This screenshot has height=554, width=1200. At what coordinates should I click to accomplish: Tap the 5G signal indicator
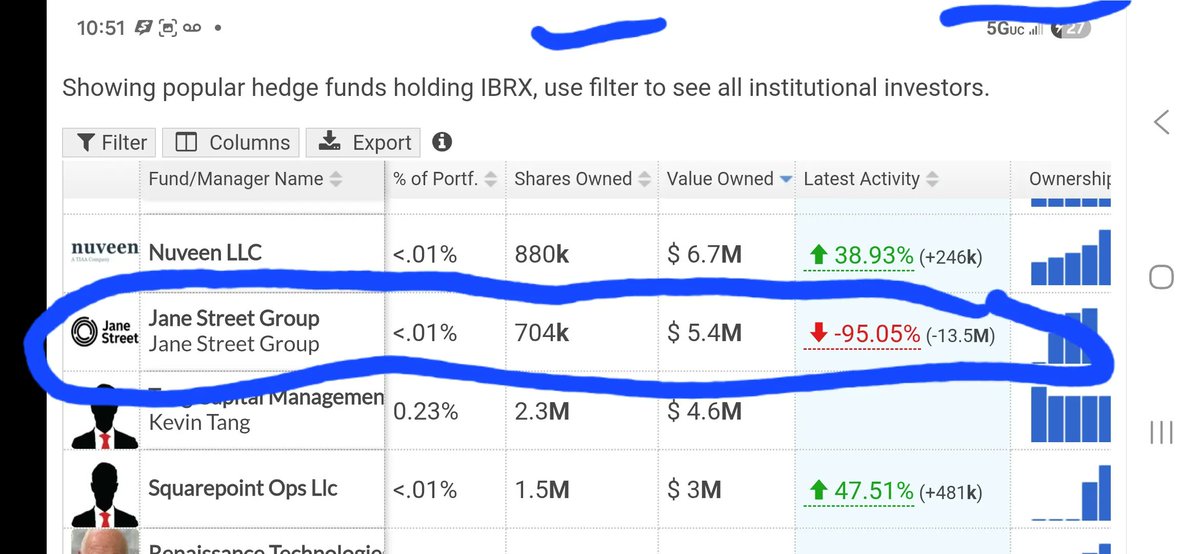point(1015,28)
